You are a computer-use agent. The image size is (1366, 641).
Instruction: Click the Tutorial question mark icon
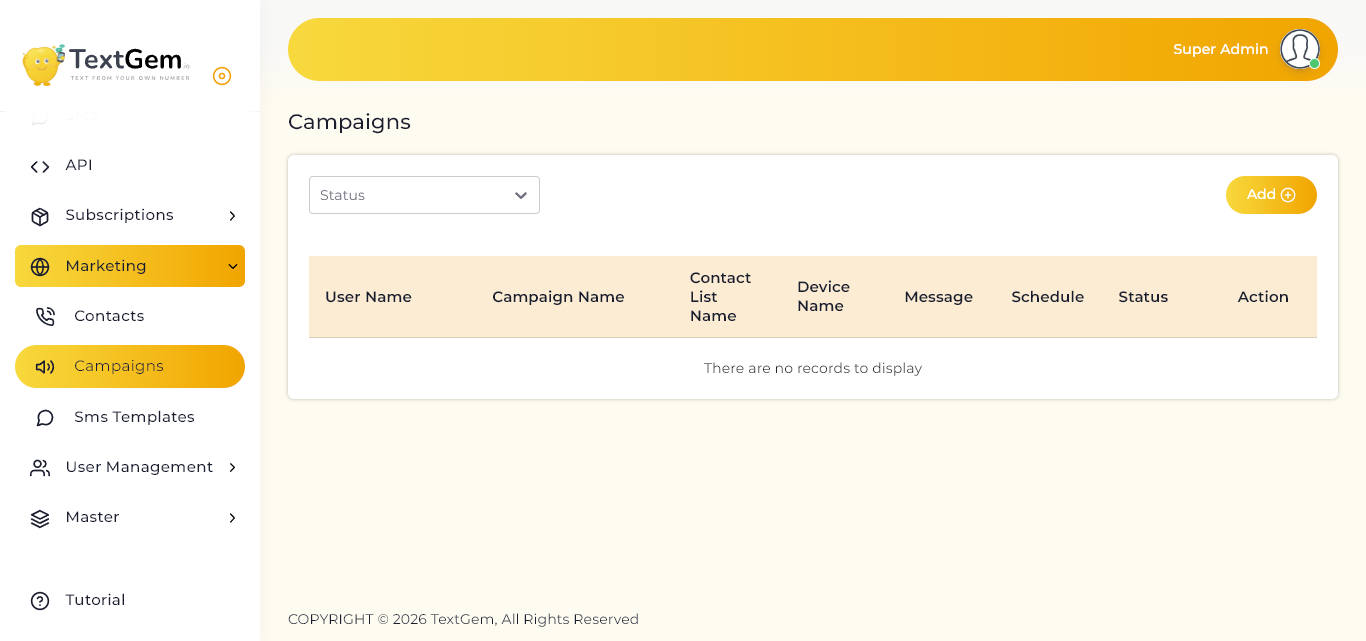[x=40, y=601]
